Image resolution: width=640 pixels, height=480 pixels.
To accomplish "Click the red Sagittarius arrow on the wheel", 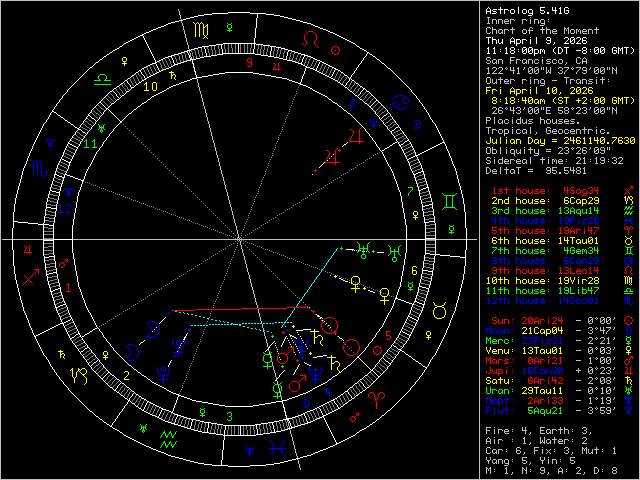I will 34,279.
